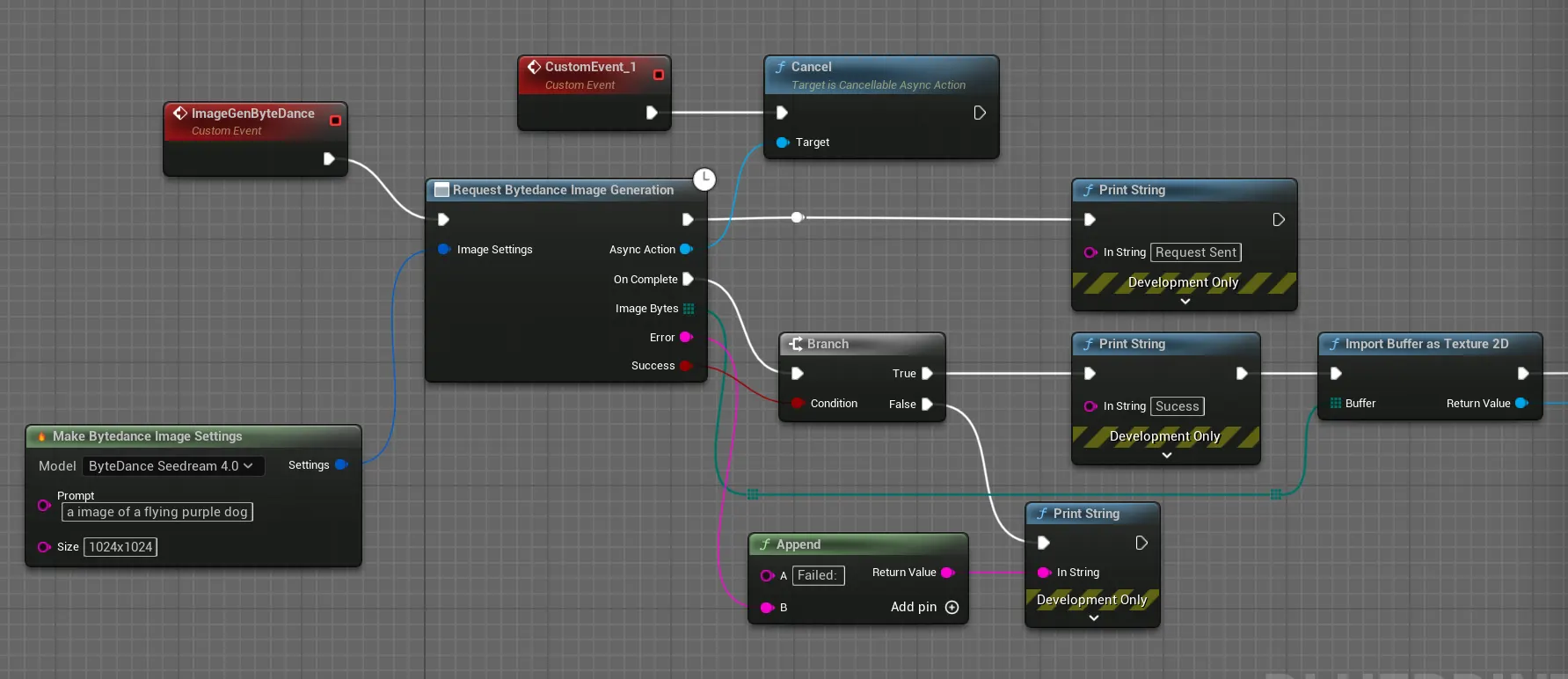This screenshot has height=679, width=1568.
Task: Edit the In String field Sucess
Action: [x=1177, y=406]
